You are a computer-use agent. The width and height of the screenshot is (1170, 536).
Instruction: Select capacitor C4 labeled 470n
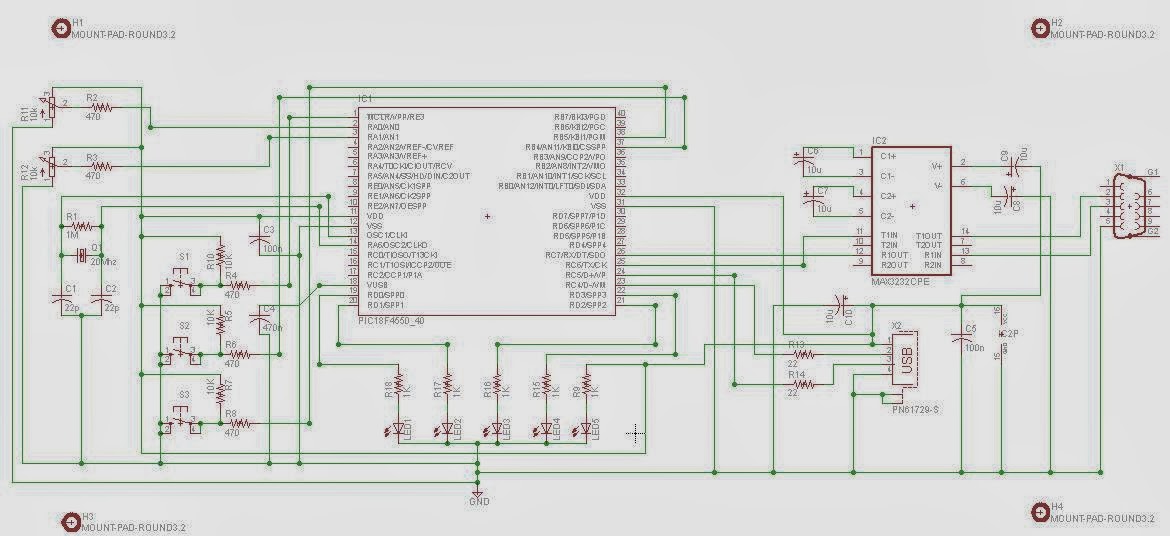262,317
